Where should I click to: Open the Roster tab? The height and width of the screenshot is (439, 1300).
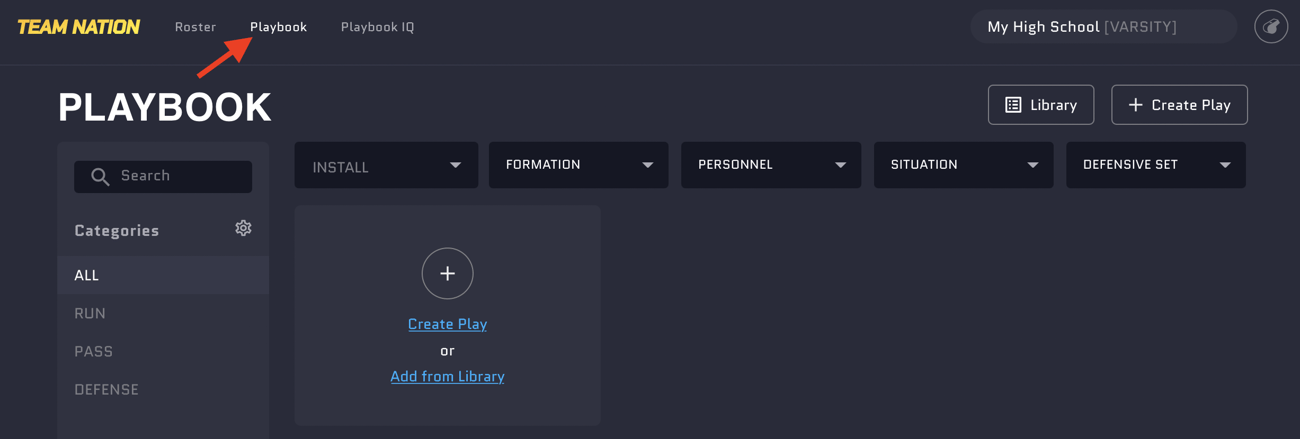tap(195, 27)
